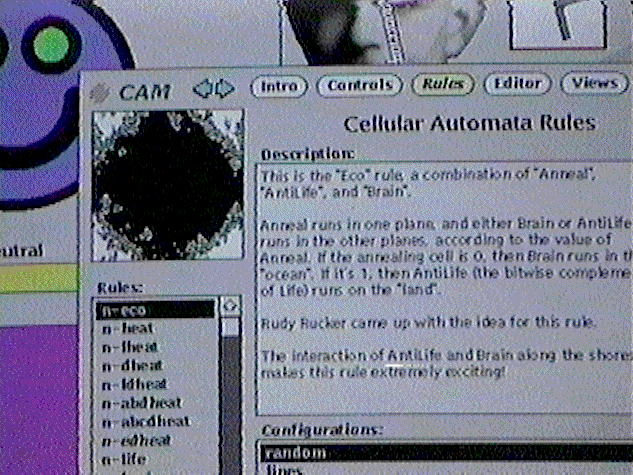Click the Rules list scroll-up arrow

pos(231,306)
